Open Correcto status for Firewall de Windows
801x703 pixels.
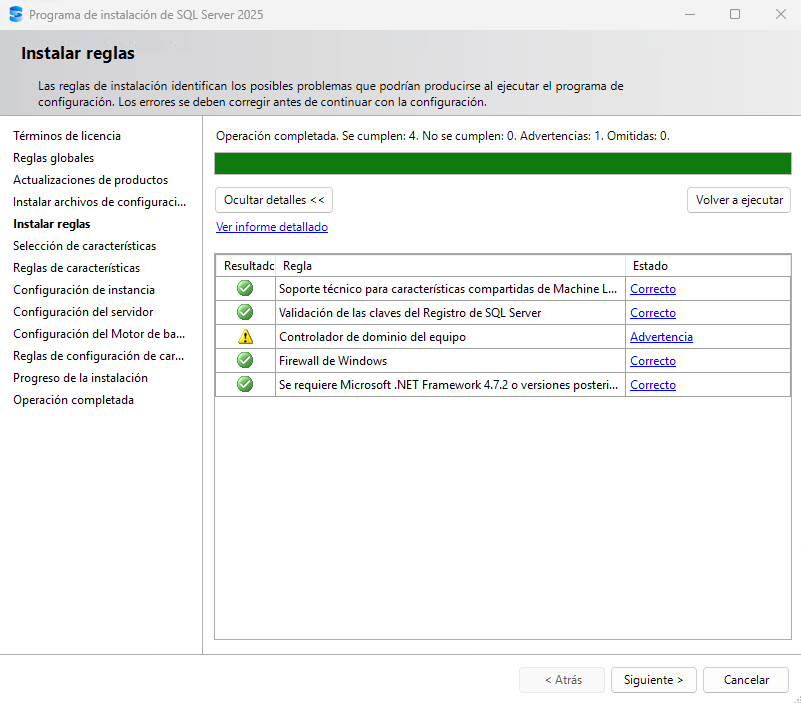tap(653, 361)
